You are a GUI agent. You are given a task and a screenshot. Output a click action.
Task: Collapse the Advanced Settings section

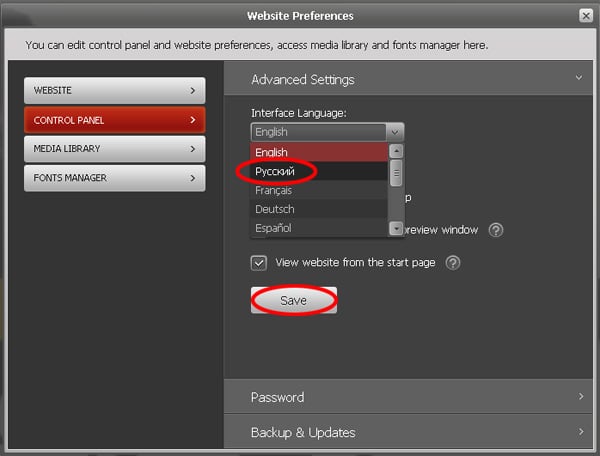(x=578, y=78)
